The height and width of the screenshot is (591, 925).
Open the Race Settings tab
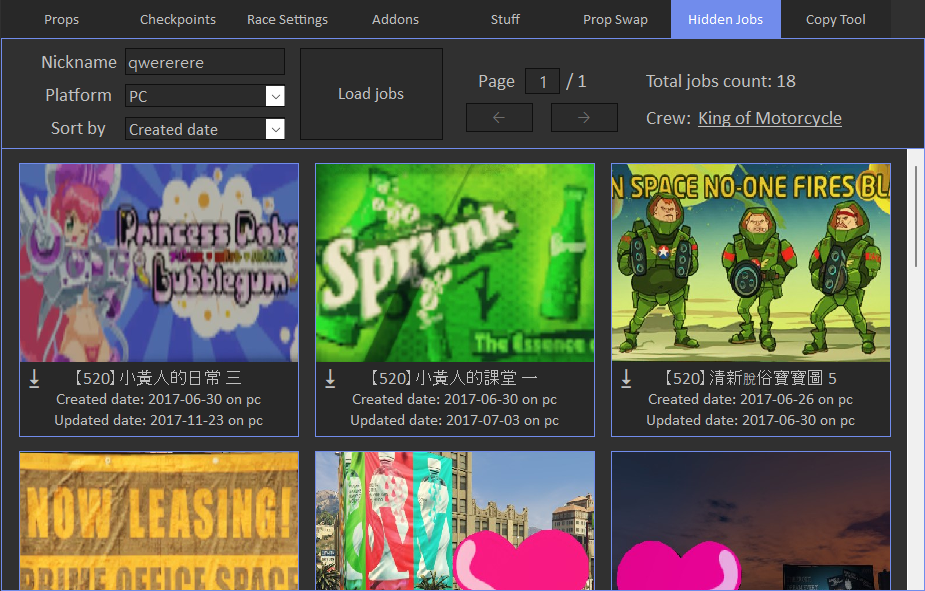(x=287, y=19)
